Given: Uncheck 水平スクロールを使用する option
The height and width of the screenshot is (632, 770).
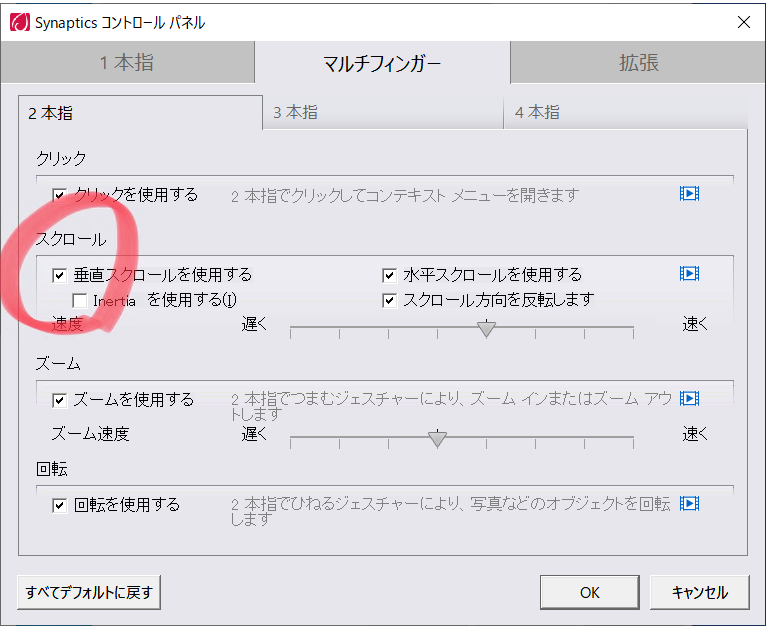Looking at the screenshot, I should tap(390, 275).
